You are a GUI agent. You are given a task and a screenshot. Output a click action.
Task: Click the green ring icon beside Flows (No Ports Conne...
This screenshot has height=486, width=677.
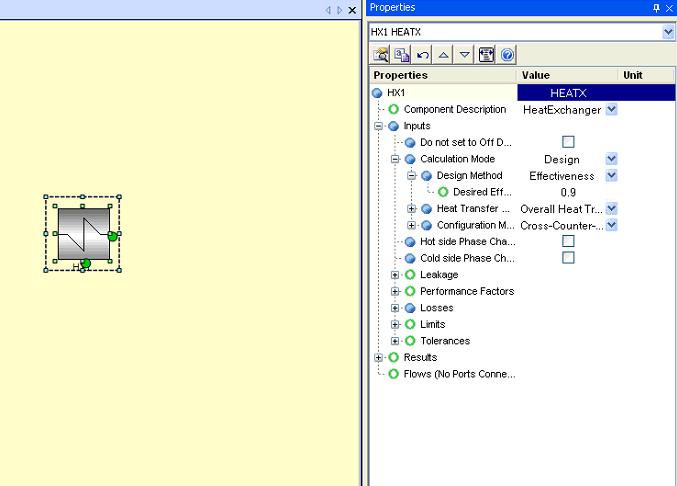[x=393, y=374]
